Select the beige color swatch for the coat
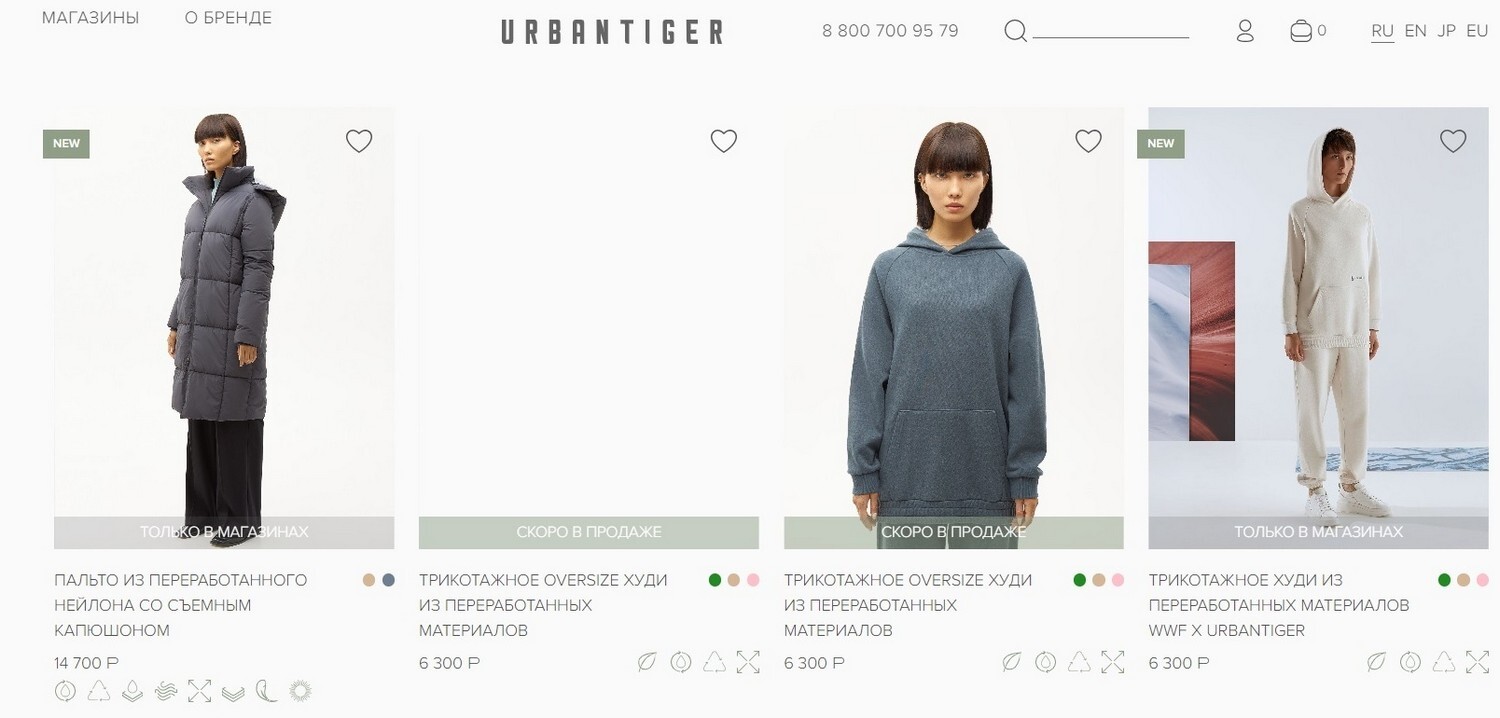1500x718 pixels. point(369,580)
